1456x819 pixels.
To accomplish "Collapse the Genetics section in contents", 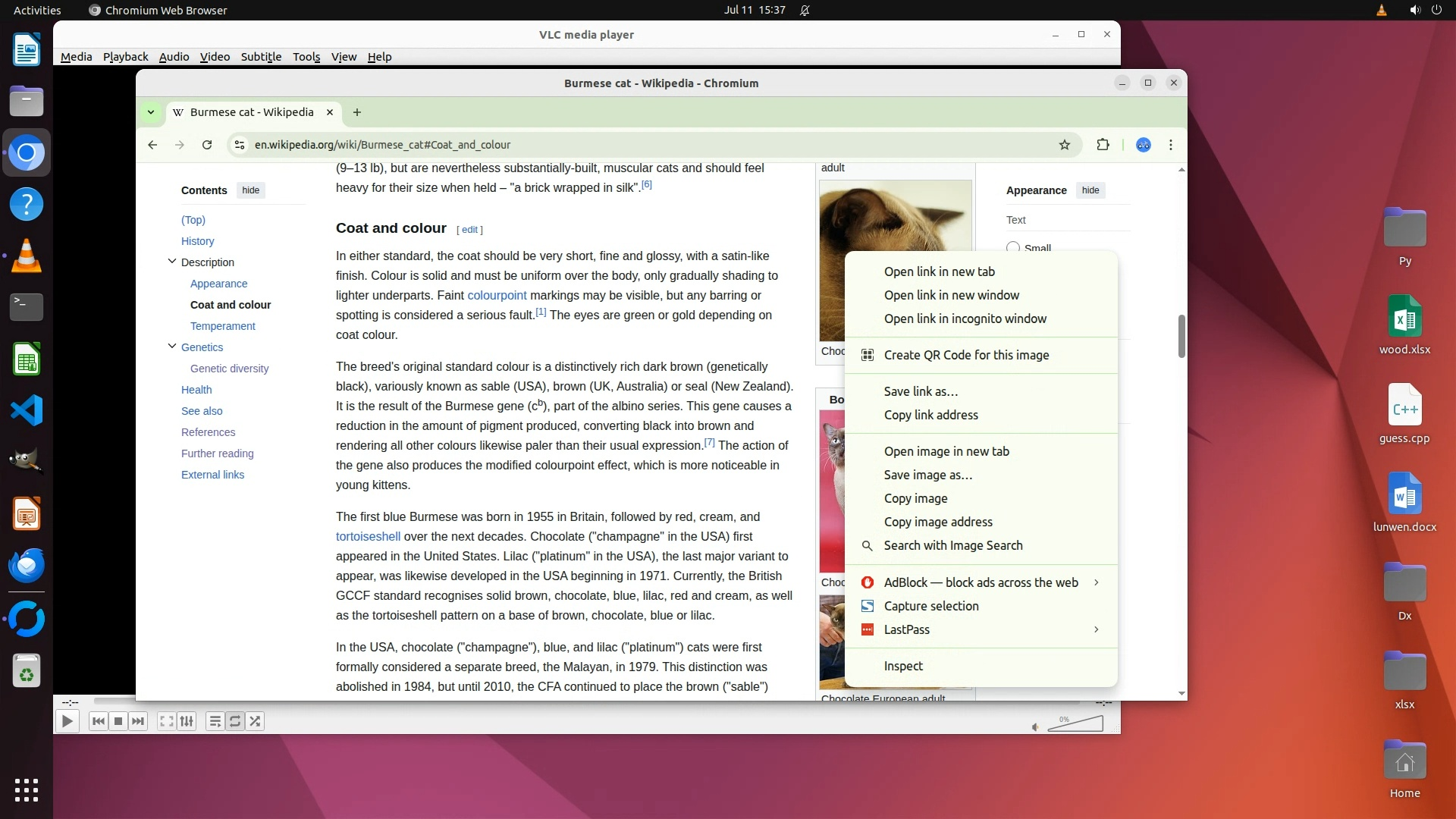I will [172, 347].
